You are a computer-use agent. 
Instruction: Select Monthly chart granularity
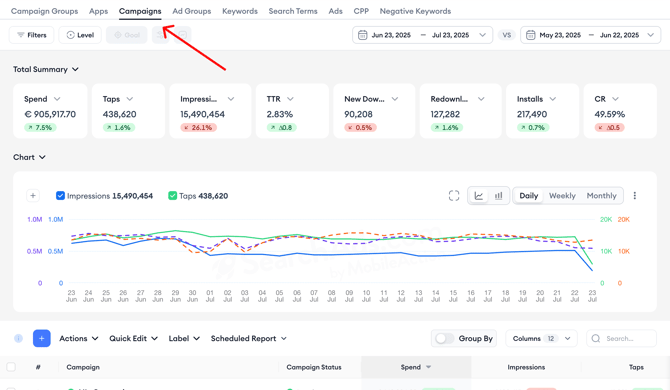(x=601, y=196)
